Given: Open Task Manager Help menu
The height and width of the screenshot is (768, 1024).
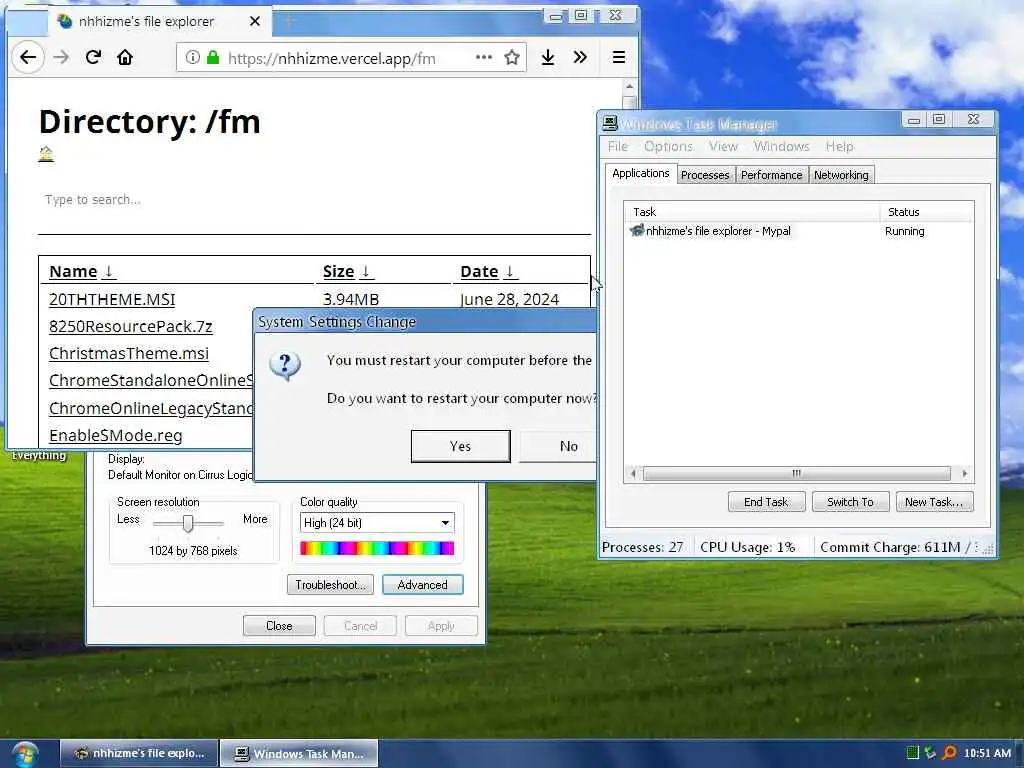Looking at the screenshot, I should 839,146.
